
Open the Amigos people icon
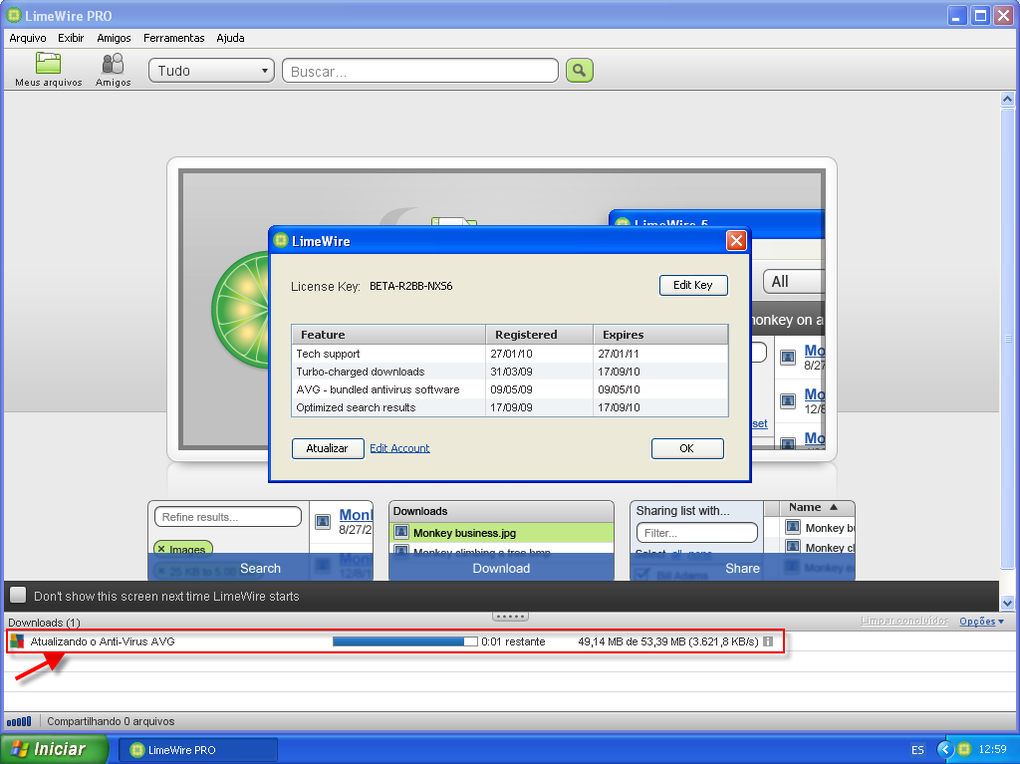point(113,63)
